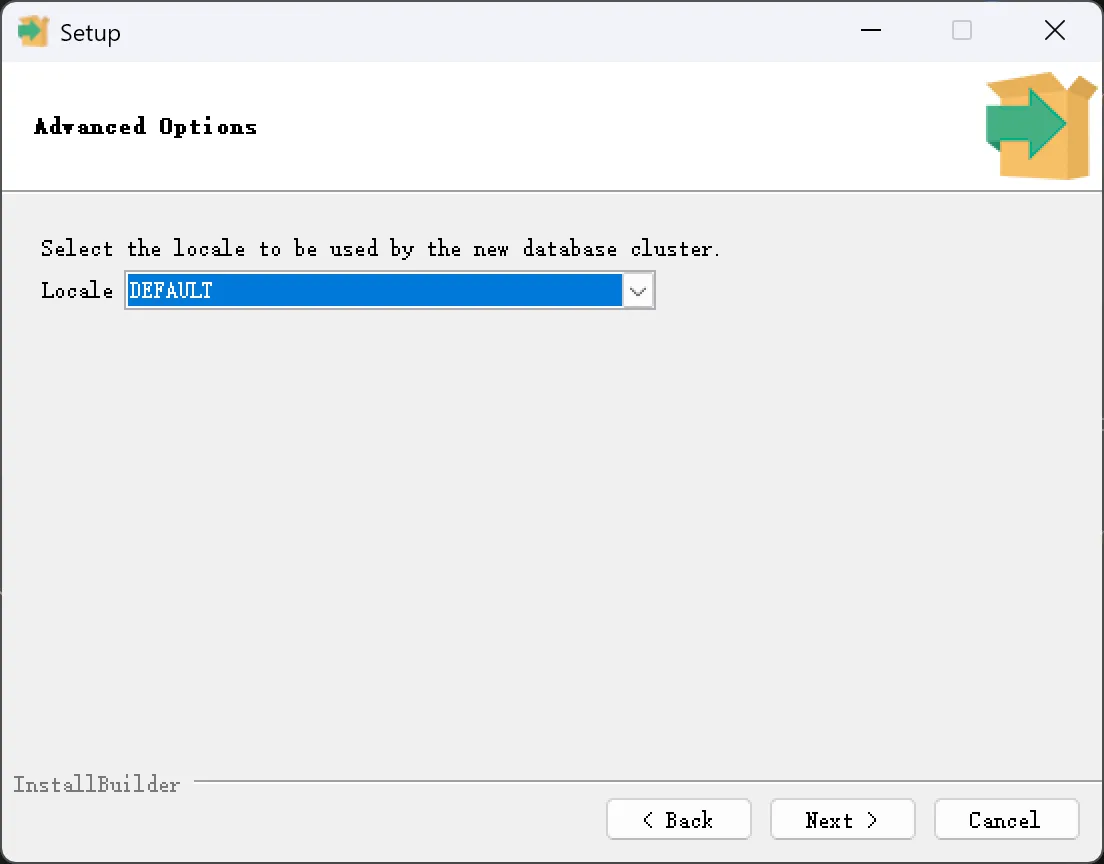Image resolution: width=1104 pixels, height=864 pixels.
Task: Click the right chevron on Next button
Action: [x=872, y=820]
